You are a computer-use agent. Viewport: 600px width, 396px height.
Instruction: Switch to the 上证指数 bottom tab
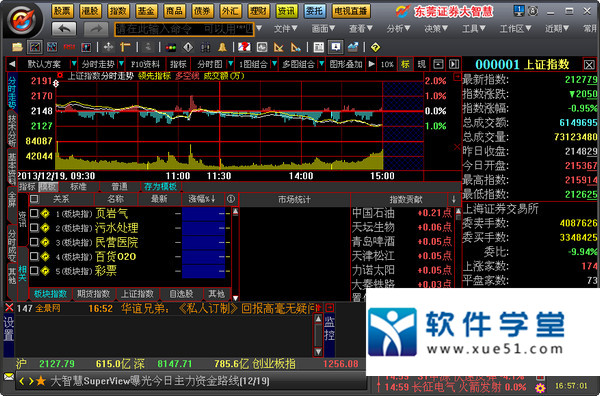(x=137, y=294)
